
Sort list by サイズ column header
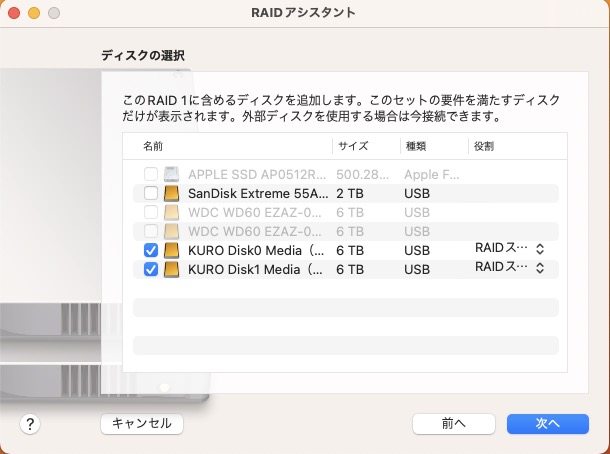tap(353, 146)
